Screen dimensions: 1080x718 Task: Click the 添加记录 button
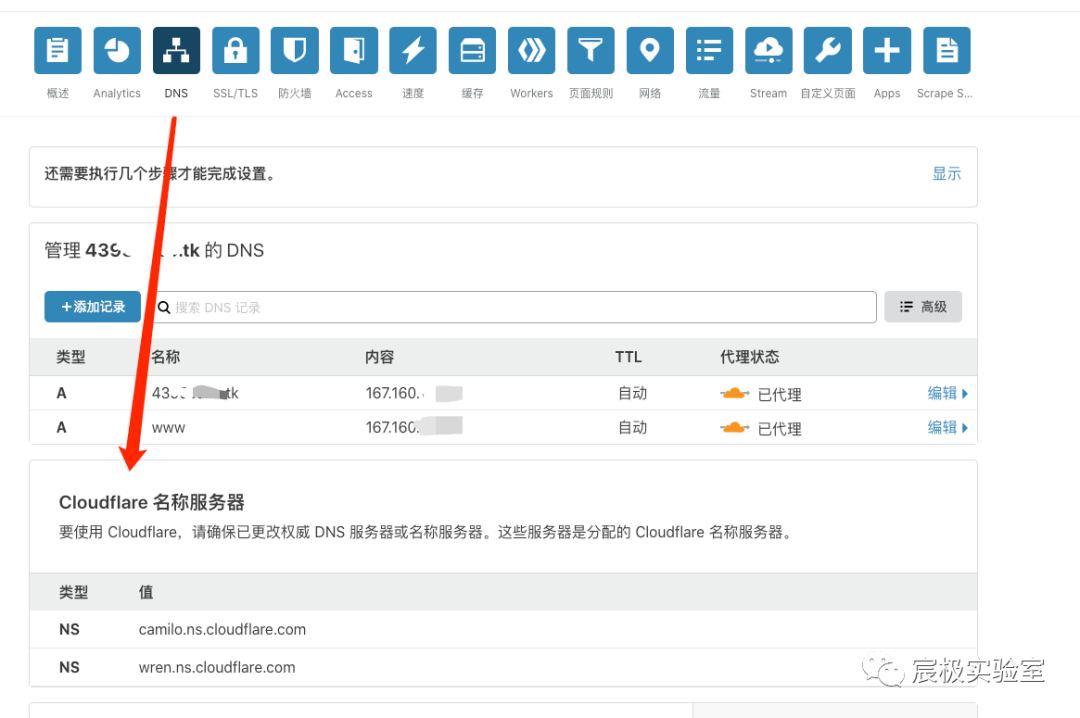coord(93,307)
